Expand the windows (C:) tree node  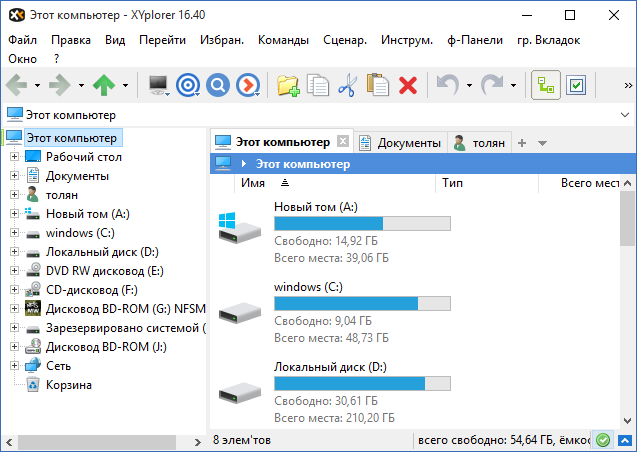[x=14, y=233]
